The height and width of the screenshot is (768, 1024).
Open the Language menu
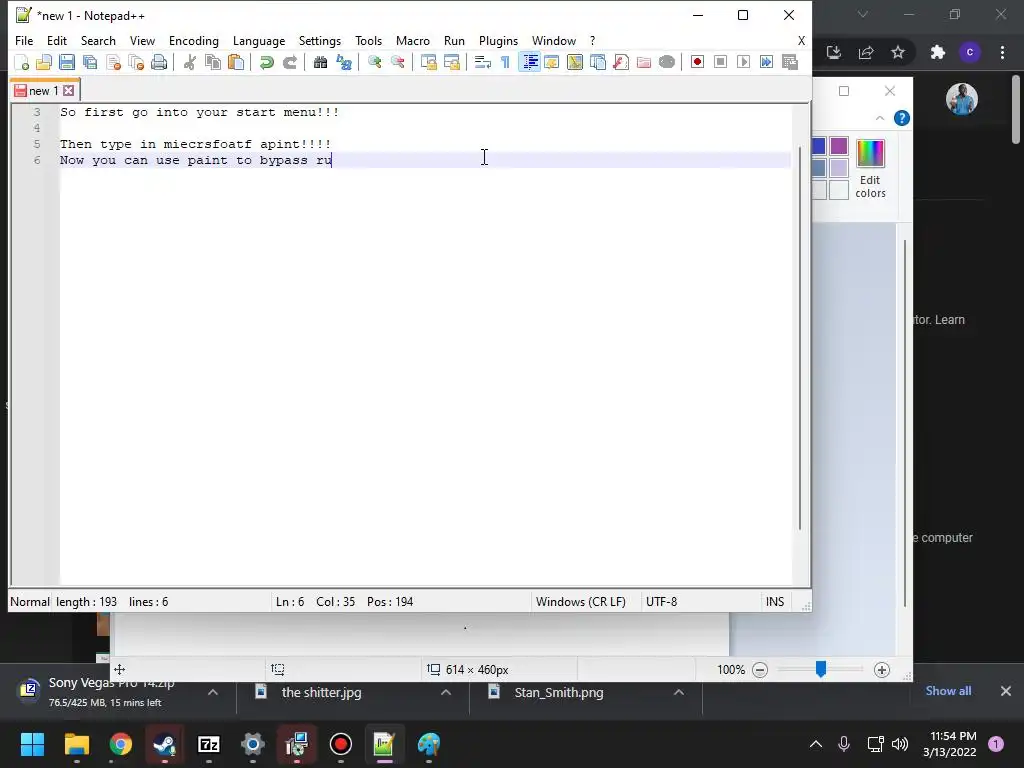259,40
